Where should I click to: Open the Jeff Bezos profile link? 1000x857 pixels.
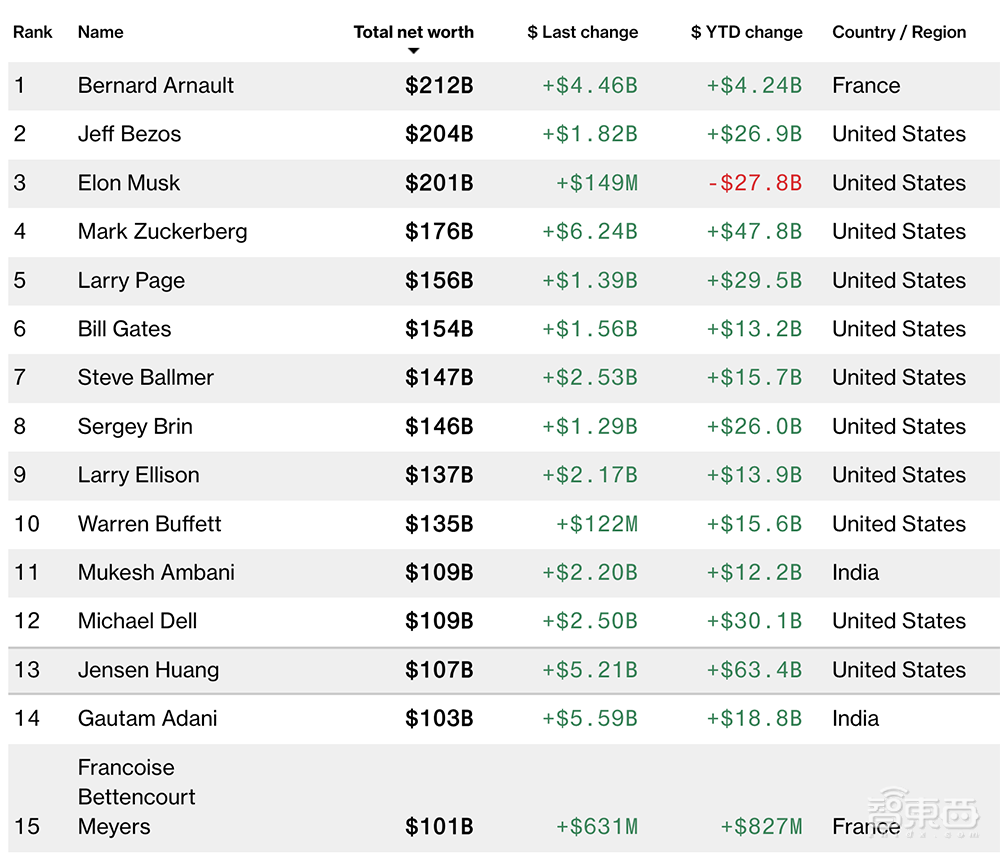(130, 134)
